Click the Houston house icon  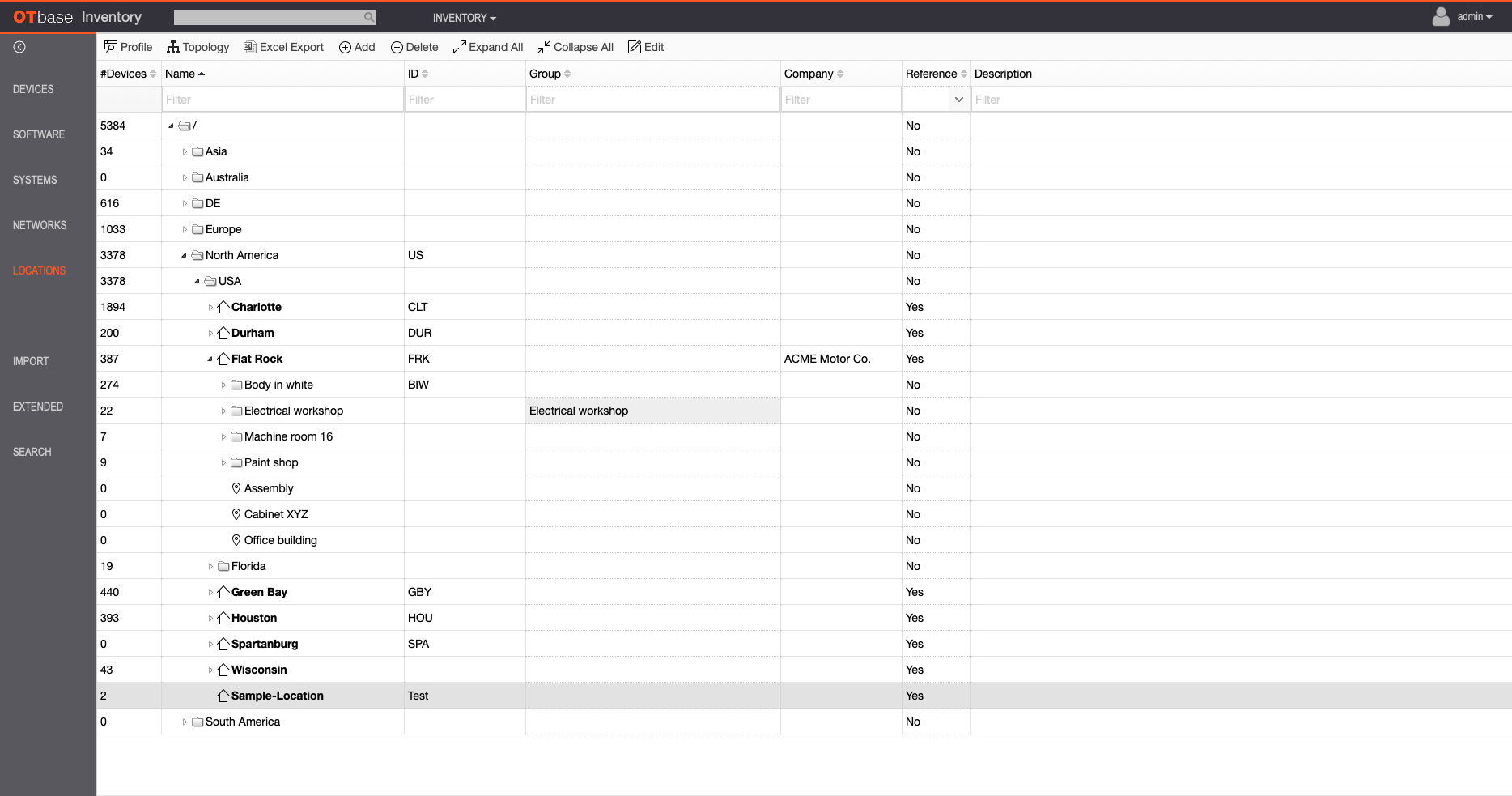pos(223,618)
